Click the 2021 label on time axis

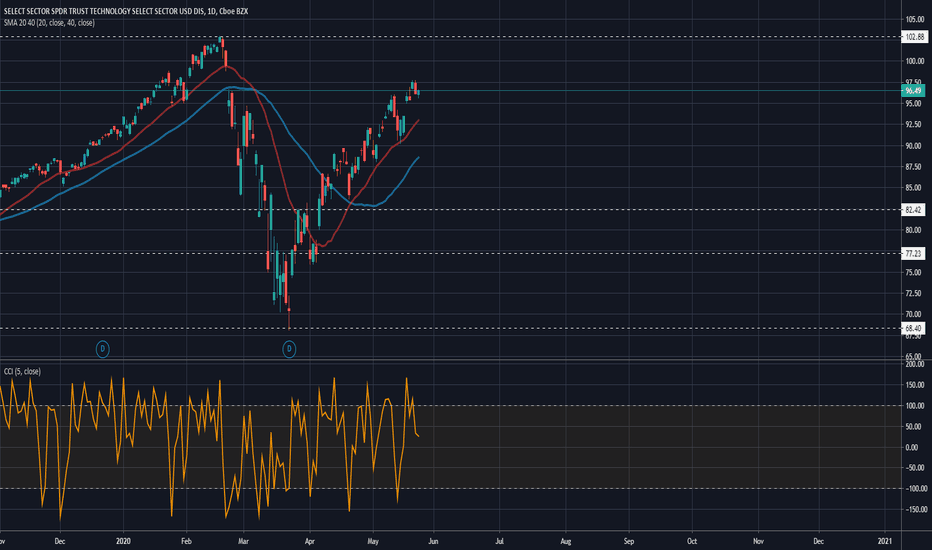click(x=885, y=541)
